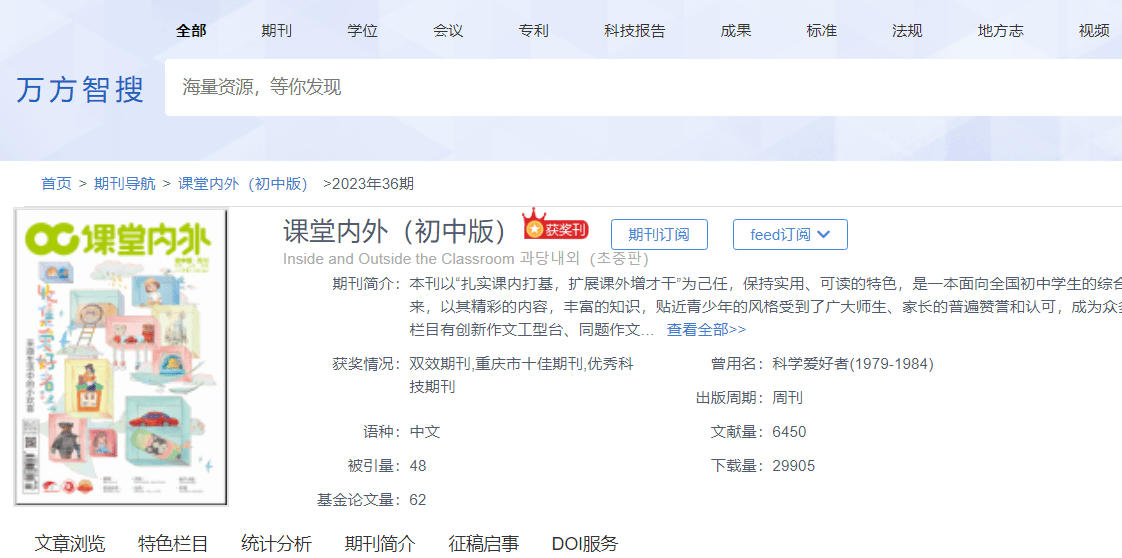
Task: Click the >2023年36期 breadcrumb text
Action: coord(369,184)
